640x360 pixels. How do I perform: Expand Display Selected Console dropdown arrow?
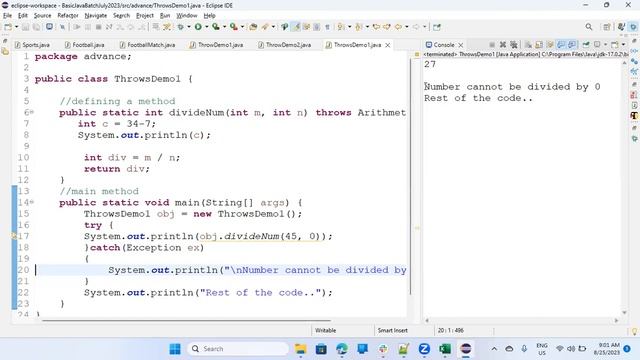point(605,44)
